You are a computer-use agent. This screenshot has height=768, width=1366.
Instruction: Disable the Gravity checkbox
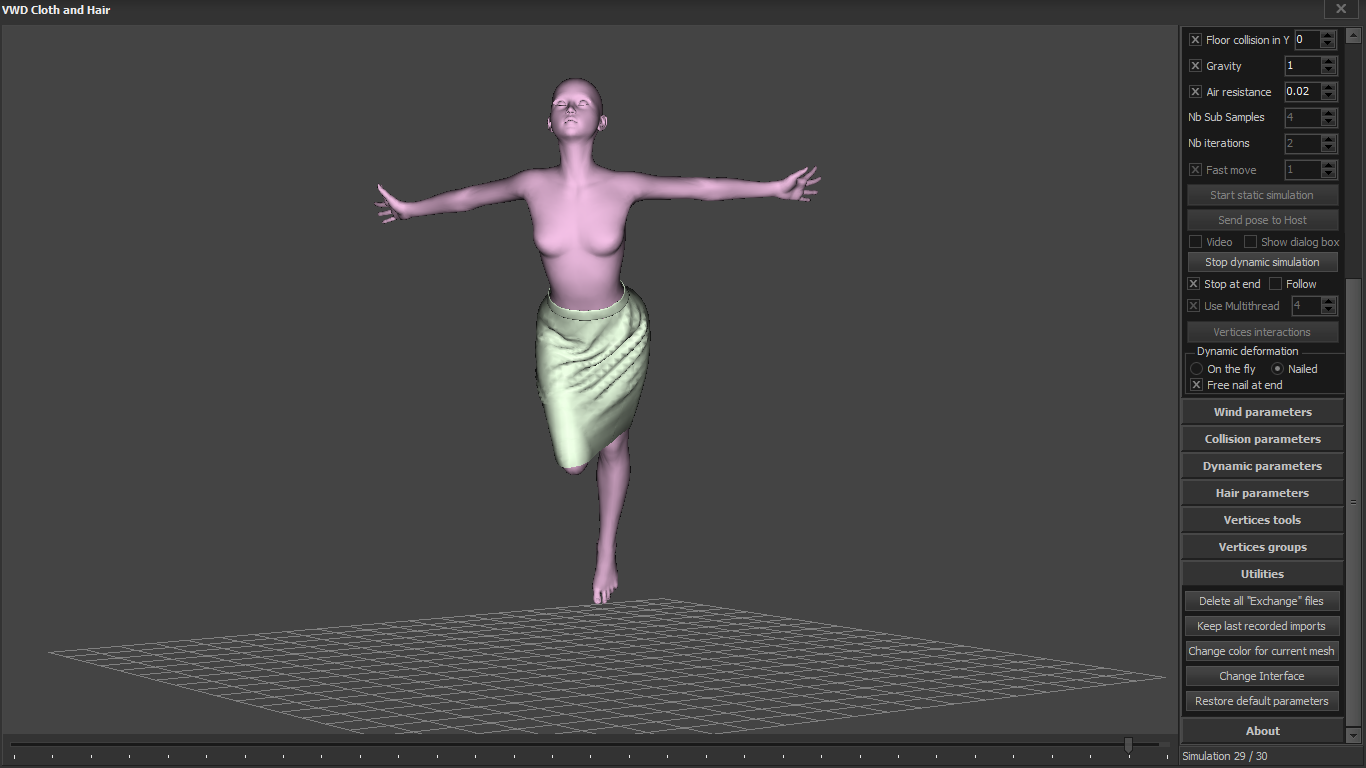click(x=1195, y=66)
